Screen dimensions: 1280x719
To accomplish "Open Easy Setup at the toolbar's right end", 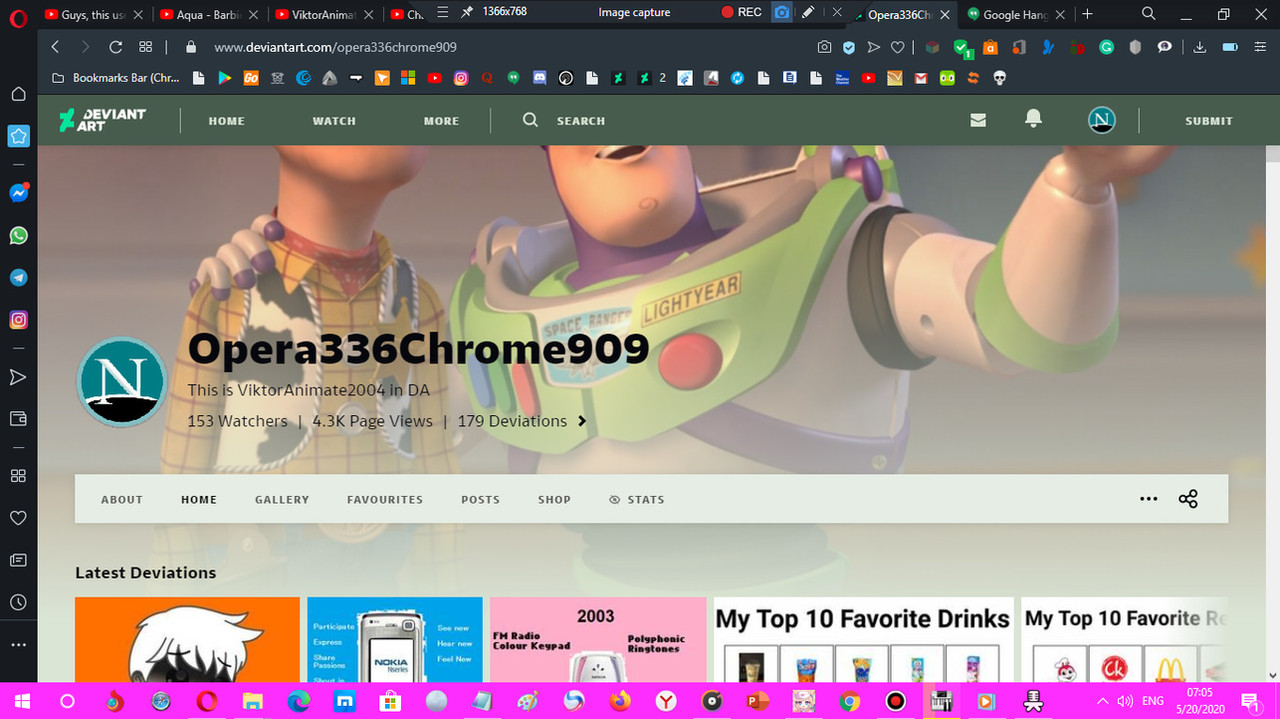I will pyautogui.click(x=1258, y=47).
